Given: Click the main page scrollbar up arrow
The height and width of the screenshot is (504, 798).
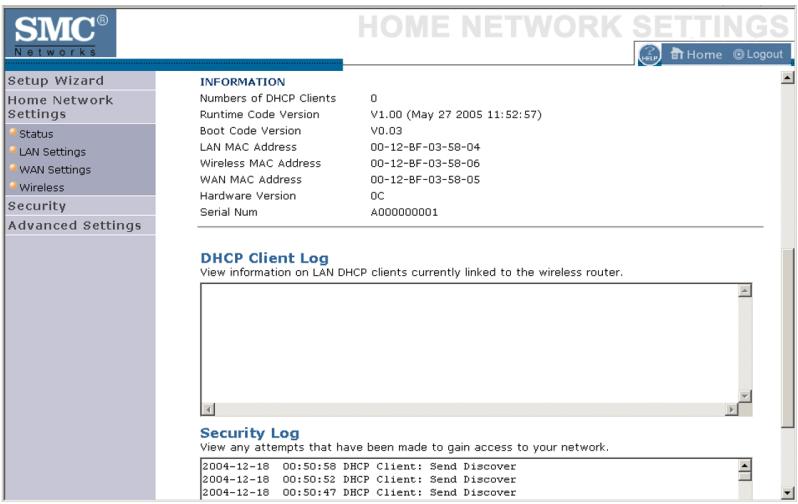Looking at the screenshot, I should click(x=787, y=78).
